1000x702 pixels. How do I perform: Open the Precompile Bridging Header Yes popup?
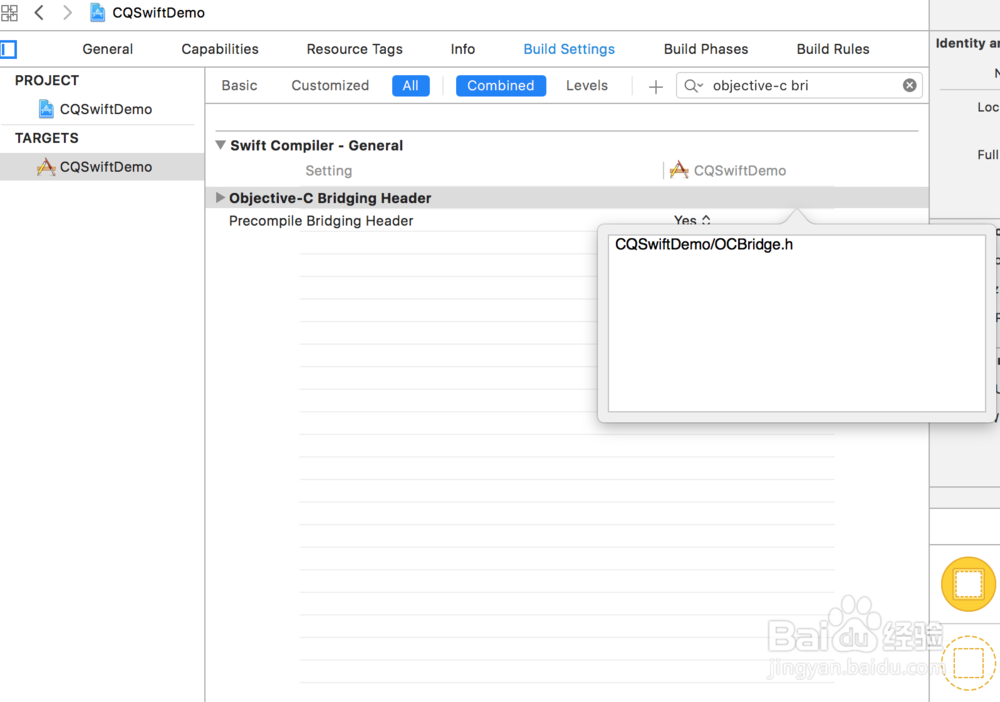click(x=692, y=220)
